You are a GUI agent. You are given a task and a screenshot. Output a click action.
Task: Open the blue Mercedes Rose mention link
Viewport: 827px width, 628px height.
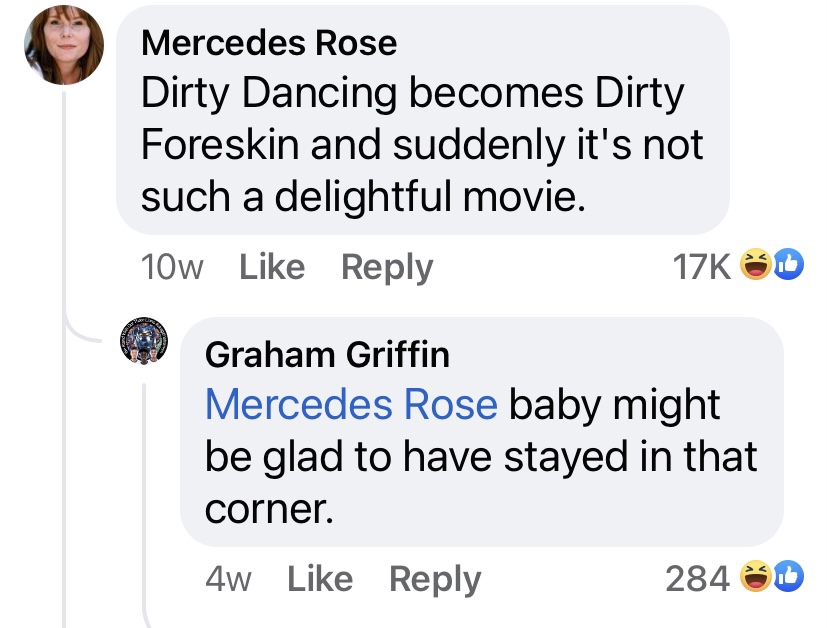click(350, 405)
